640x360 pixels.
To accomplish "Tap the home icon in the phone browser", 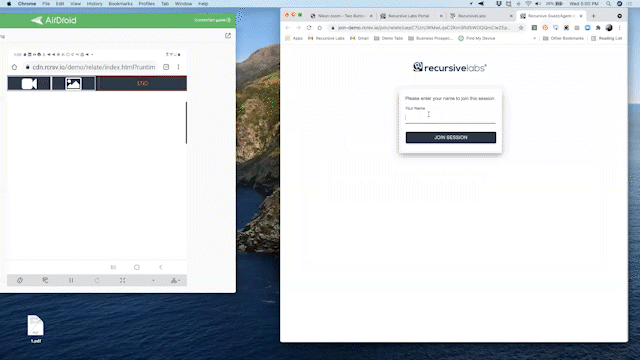I will click(x=14, y=67).
